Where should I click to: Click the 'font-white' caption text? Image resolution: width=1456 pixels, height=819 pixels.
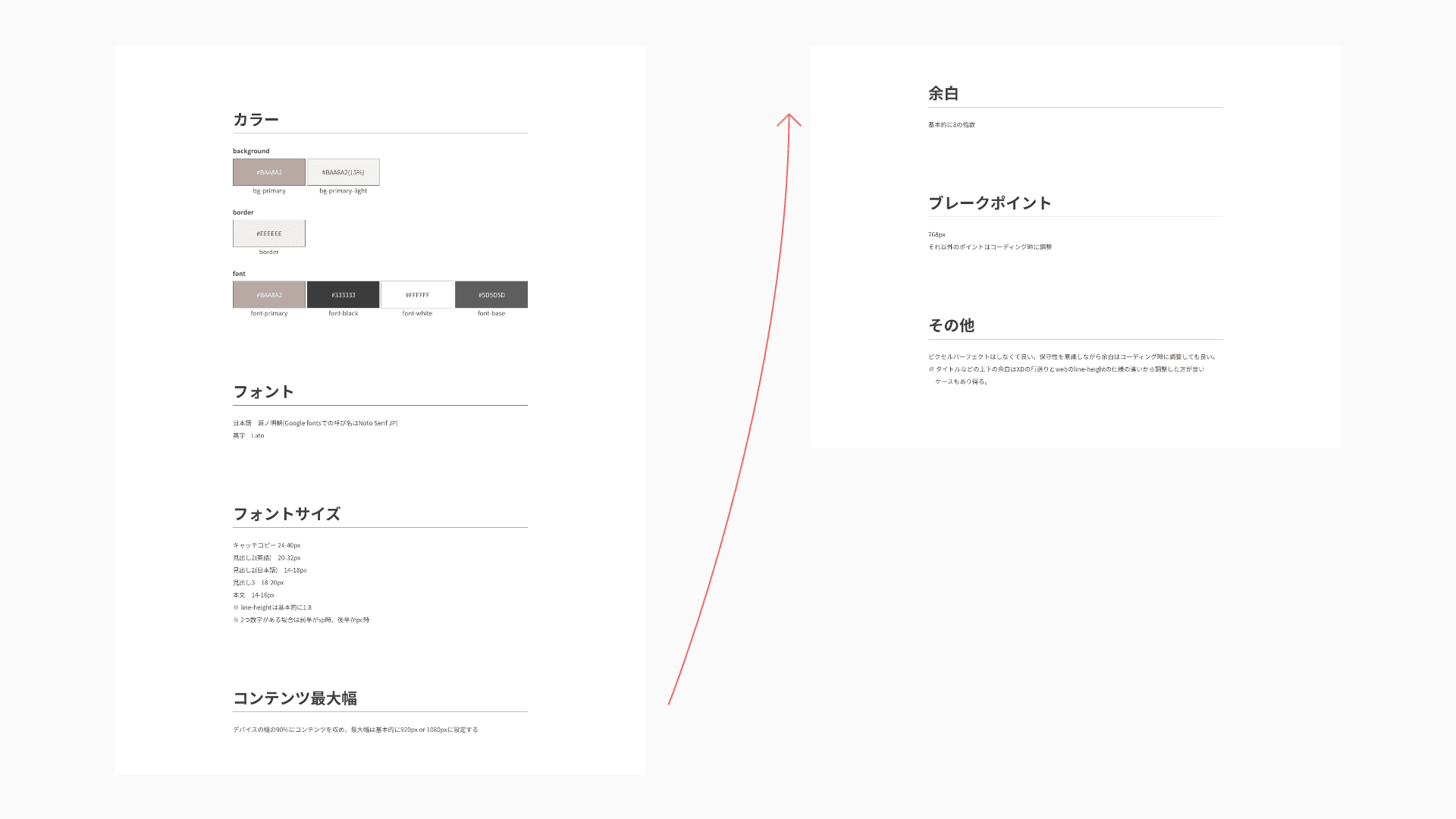(x=417, y=313)
